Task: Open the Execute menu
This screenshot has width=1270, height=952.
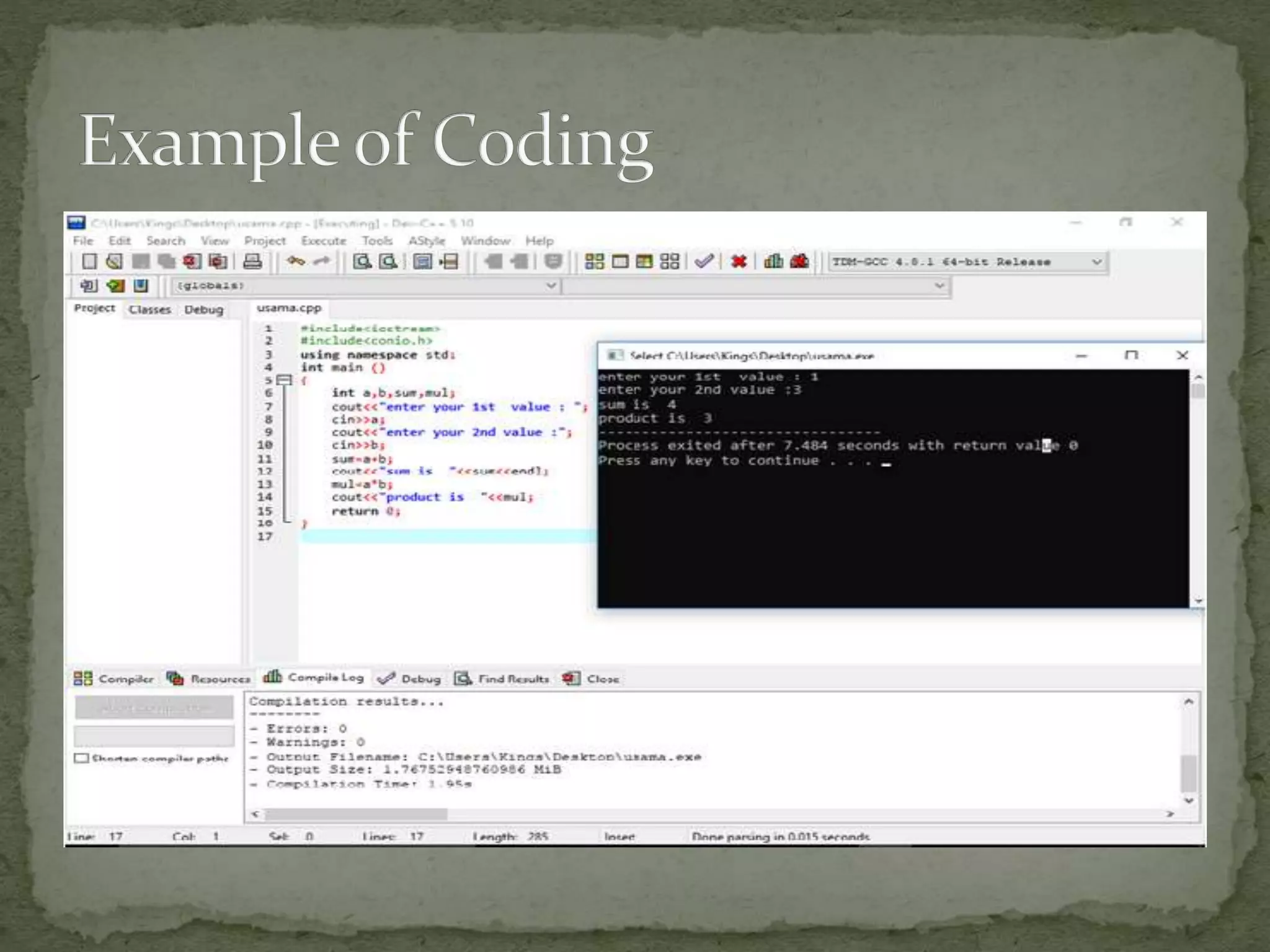Action: coord(323,241)
